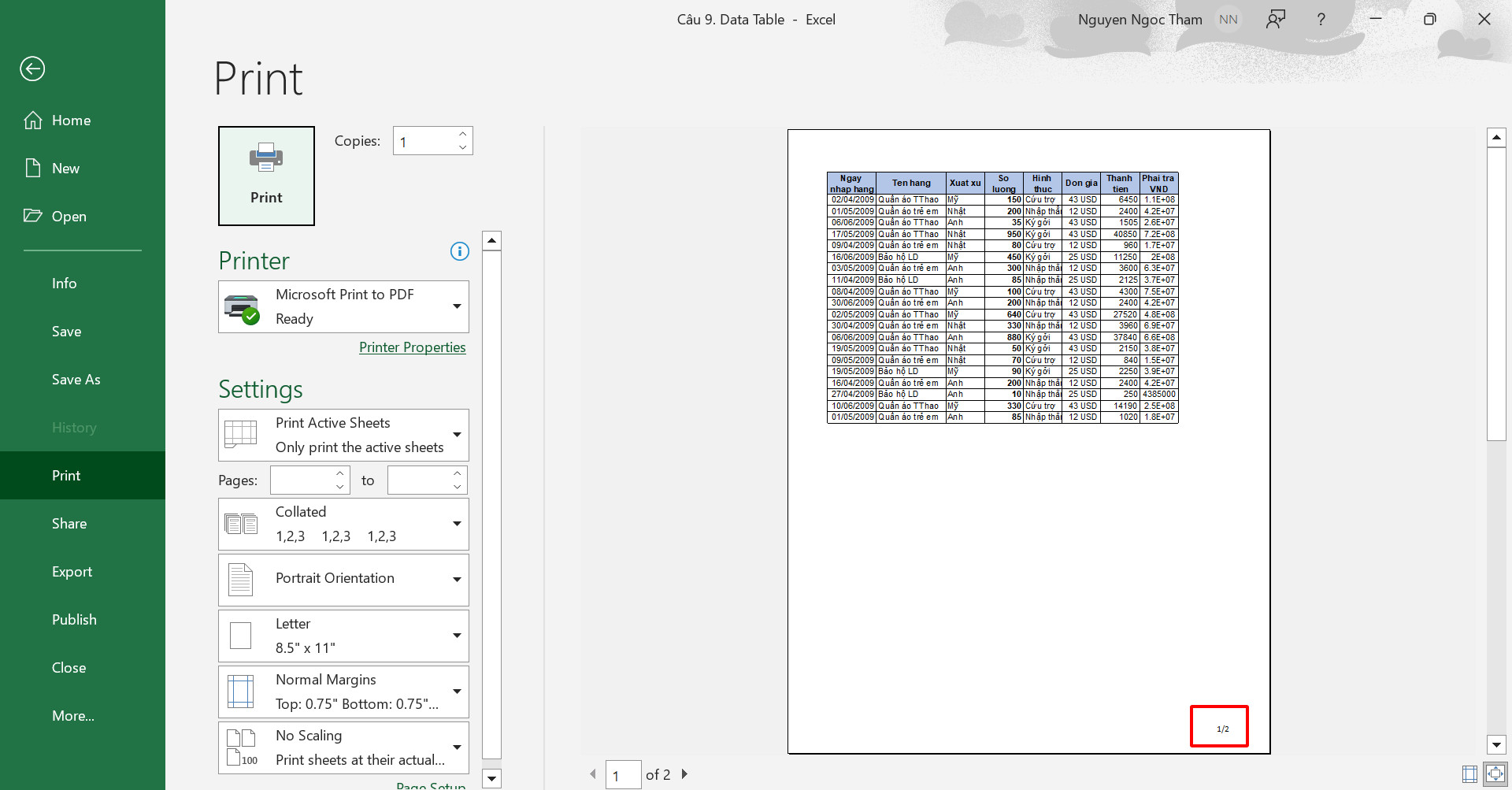Click the feedback person icon in title bar

[1276, 20]
